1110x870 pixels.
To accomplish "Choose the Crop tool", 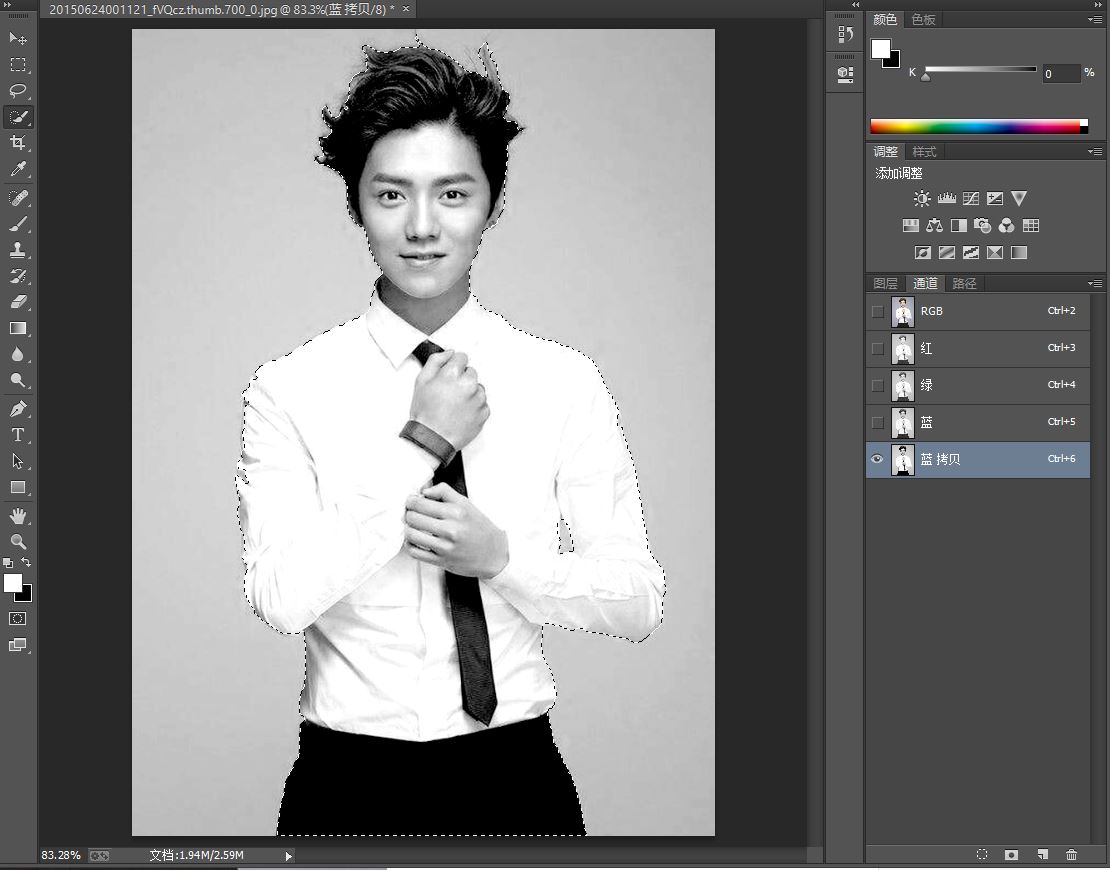I will click(x=18, y=144).
